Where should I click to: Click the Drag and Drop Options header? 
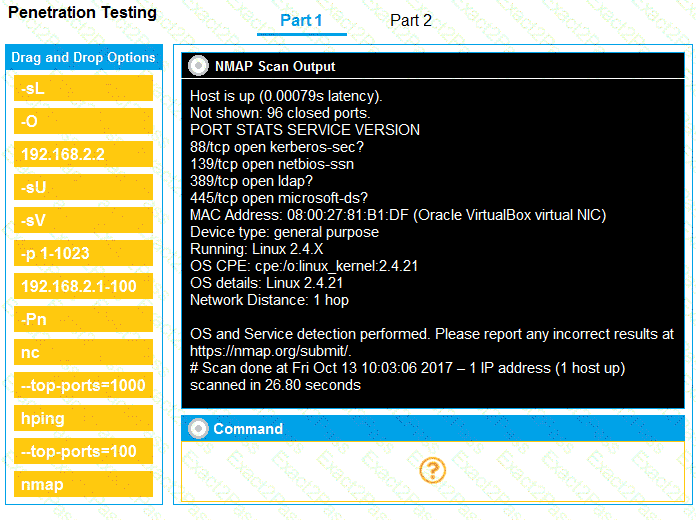click(x=84, y=58)
